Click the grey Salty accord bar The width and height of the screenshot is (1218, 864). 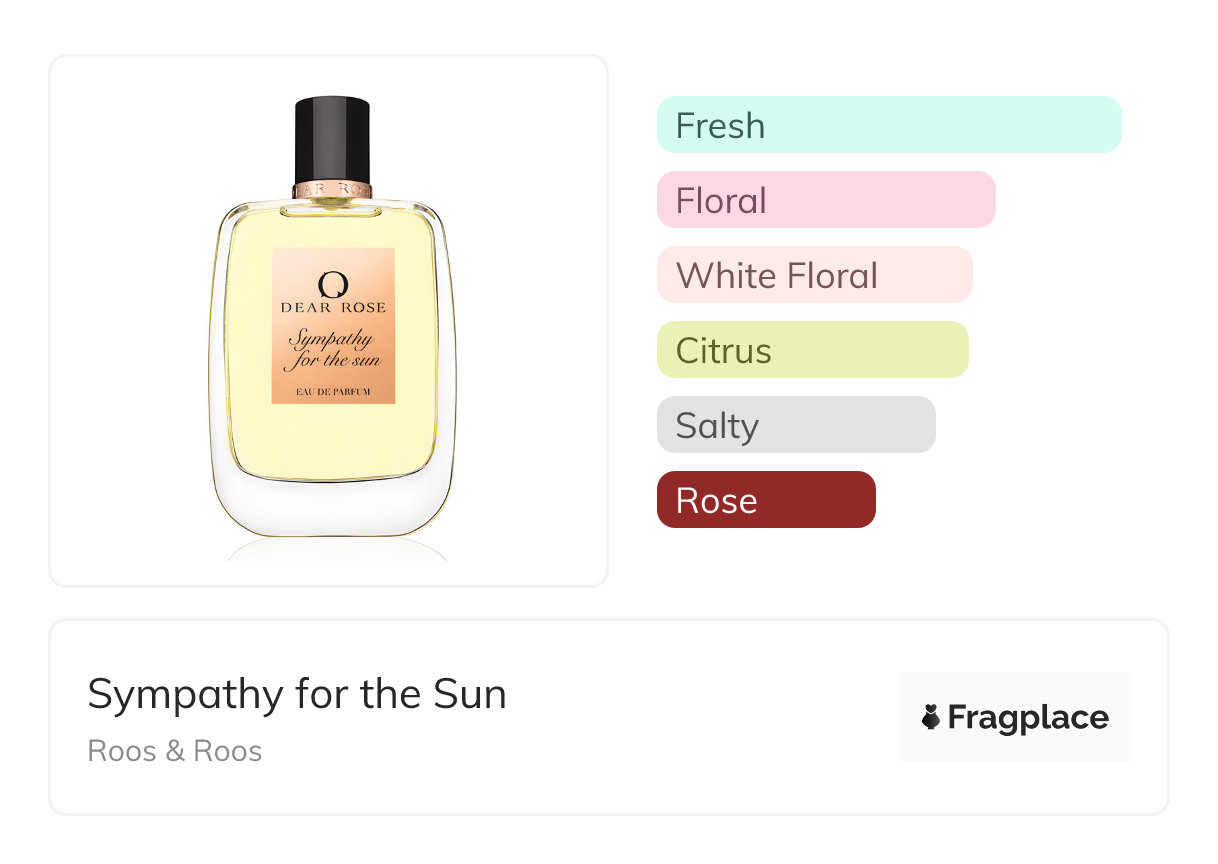(x=796, y=425)
